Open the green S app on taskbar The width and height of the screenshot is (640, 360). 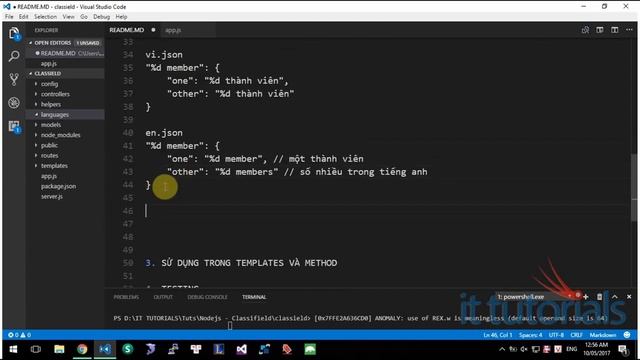pyautogui.click(x=128, y=349)
